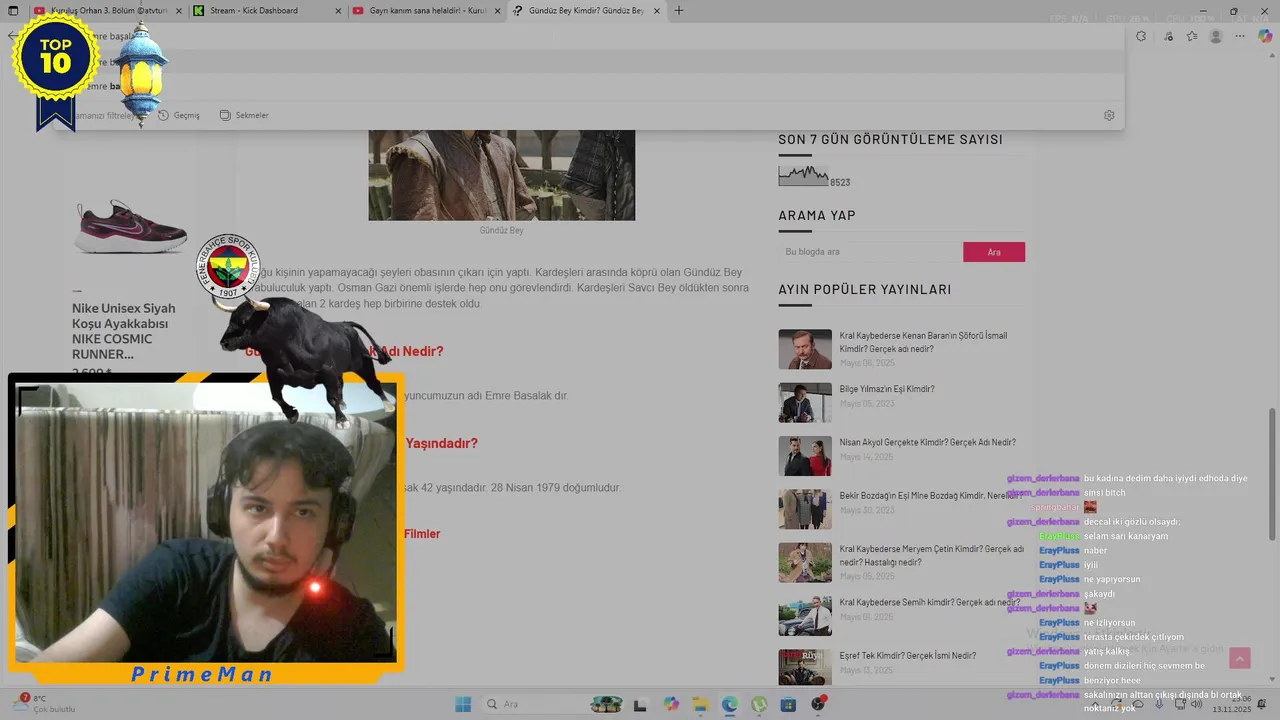Open Kral Kaybederse Meryem Çetin article
Screen dimensions: 1280x720
pos(932,555)
